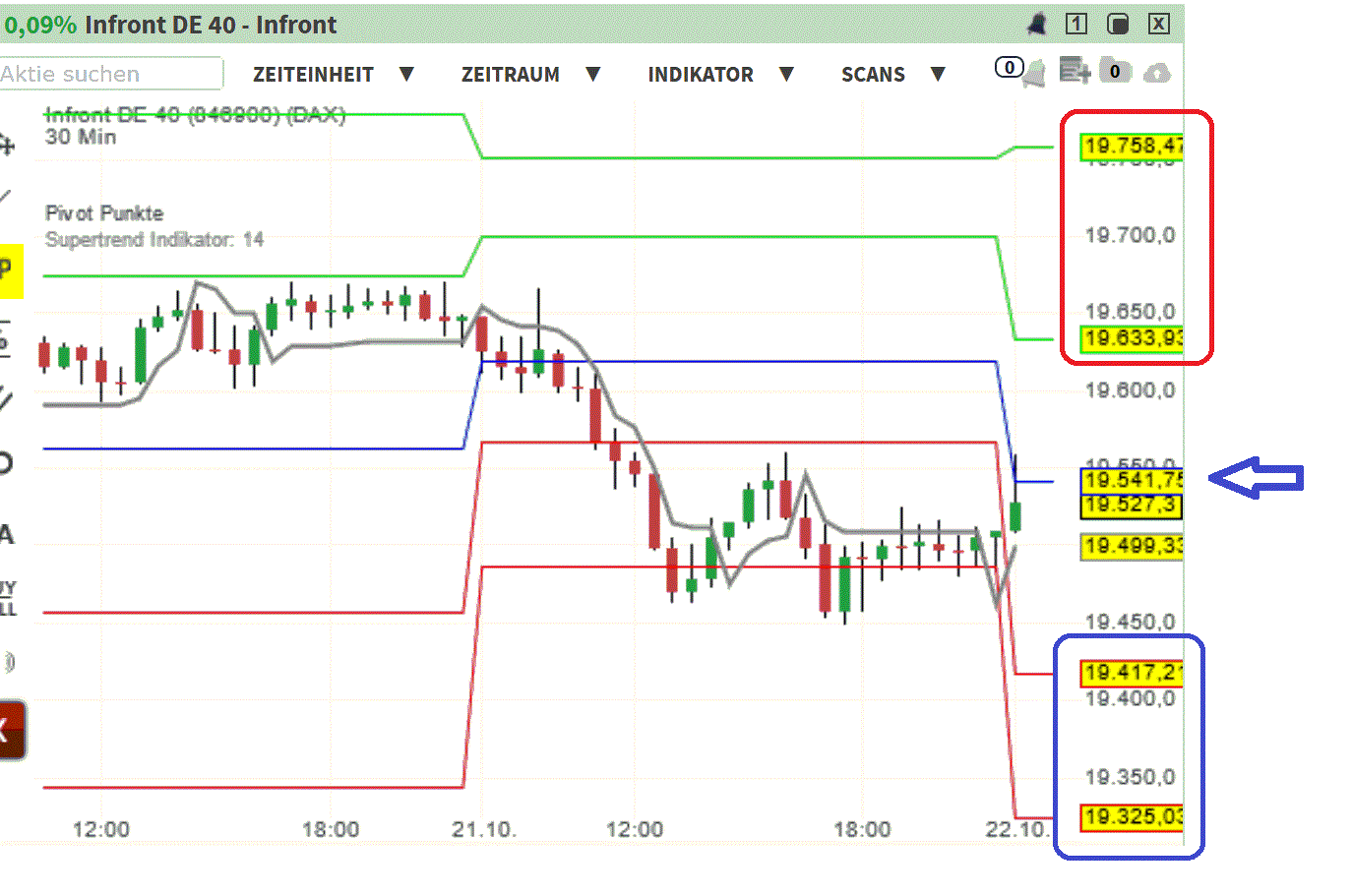1352x896 pixels.
Task: Open the SCANS menu
Action: pyautogui.click(x=873, y=75)
